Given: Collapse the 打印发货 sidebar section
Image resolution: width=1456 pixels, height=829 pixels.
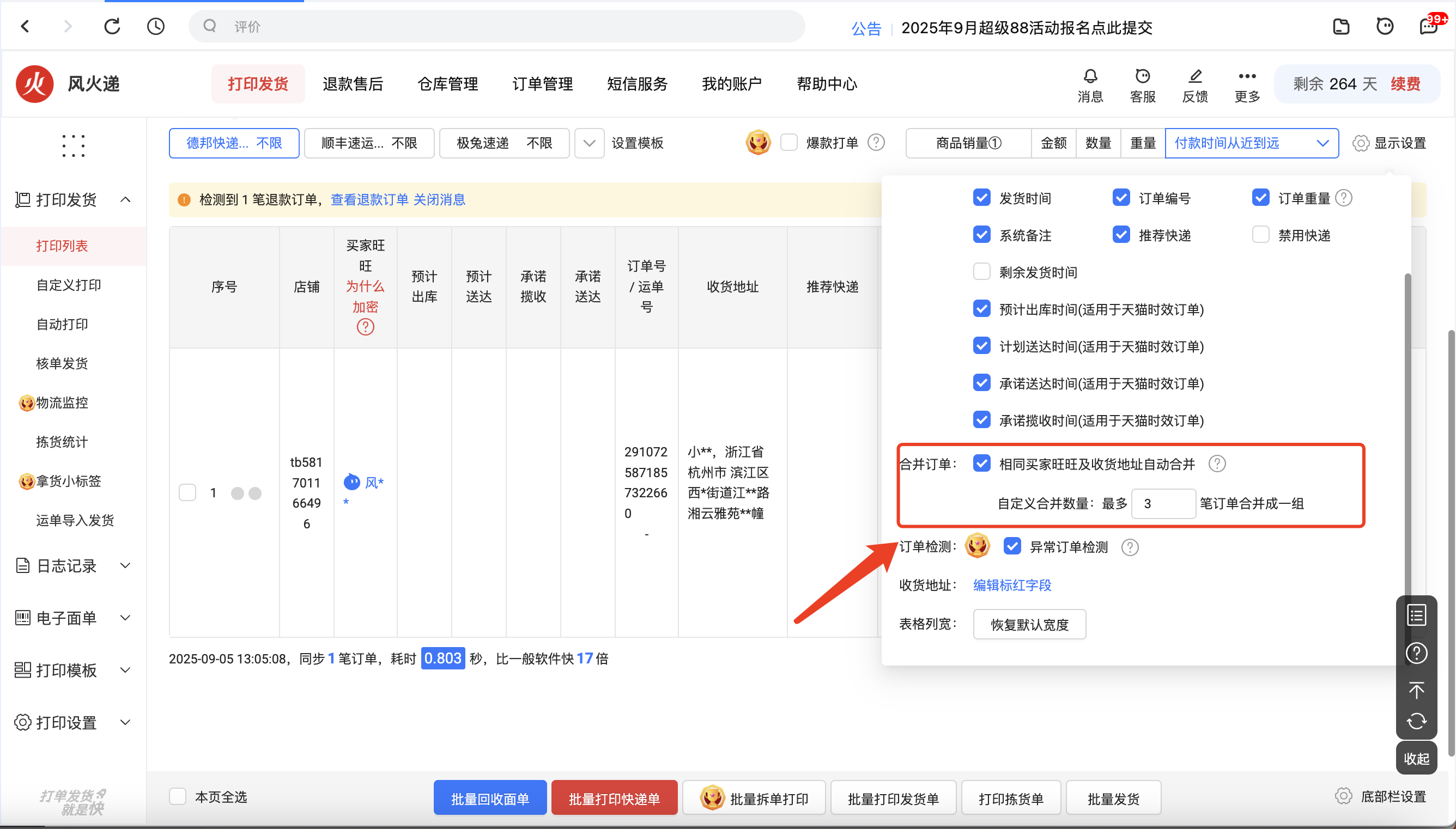Looking at the screenshot, I should [x=126, y=199].
